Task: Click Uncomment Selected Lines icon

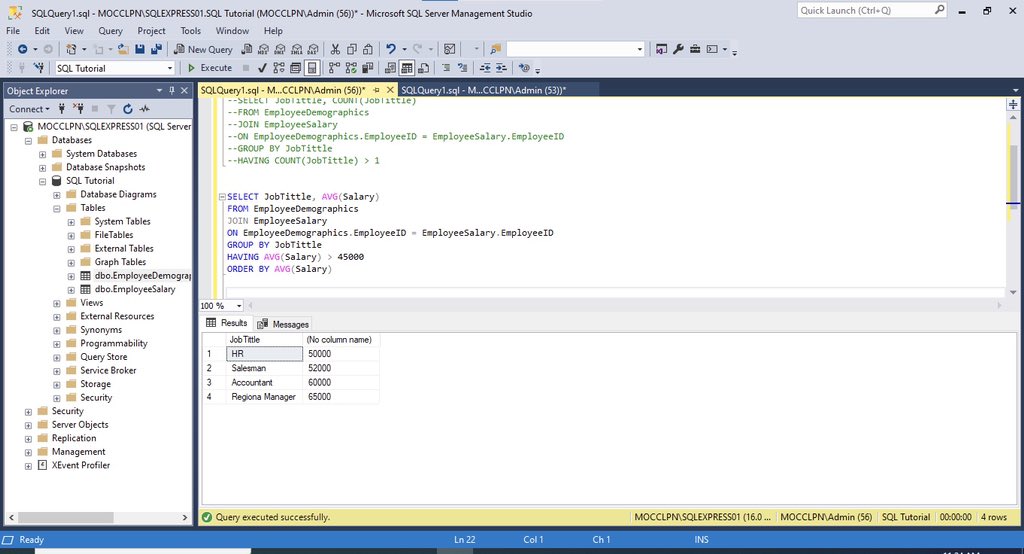Action: [462, 68]
